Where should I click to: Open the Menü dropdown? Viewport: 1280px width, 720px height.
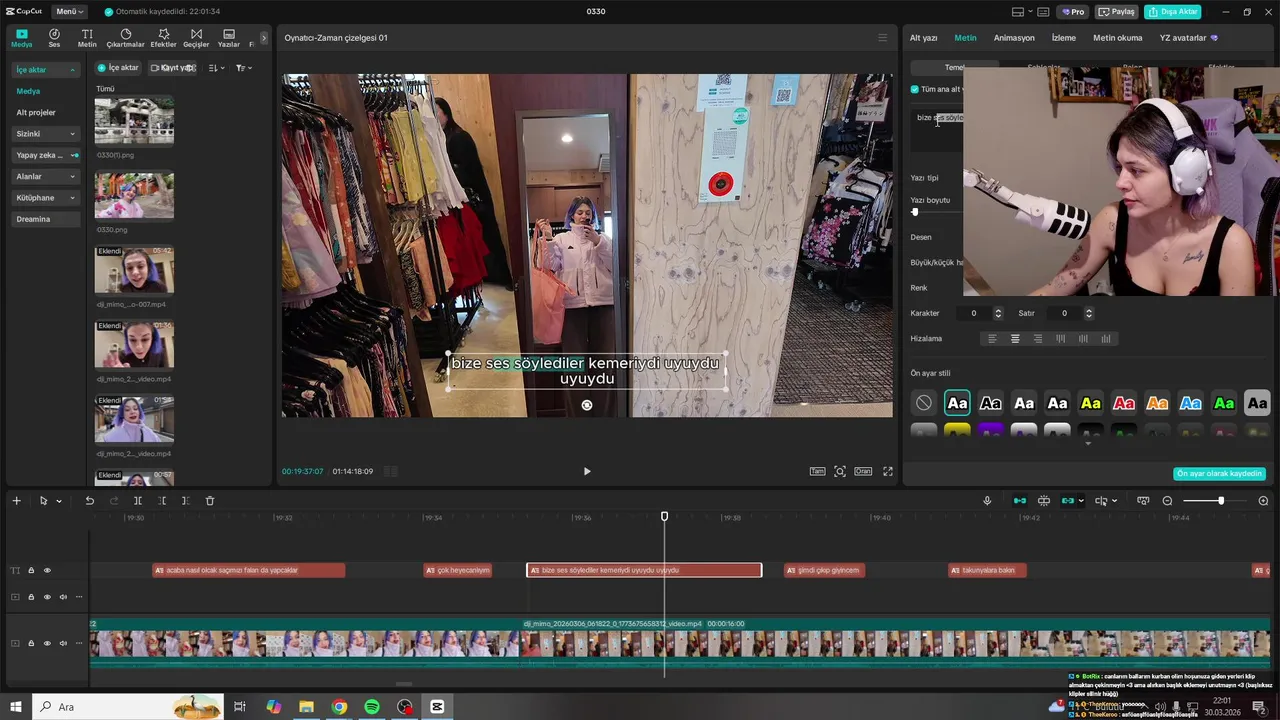coord(70,12)
